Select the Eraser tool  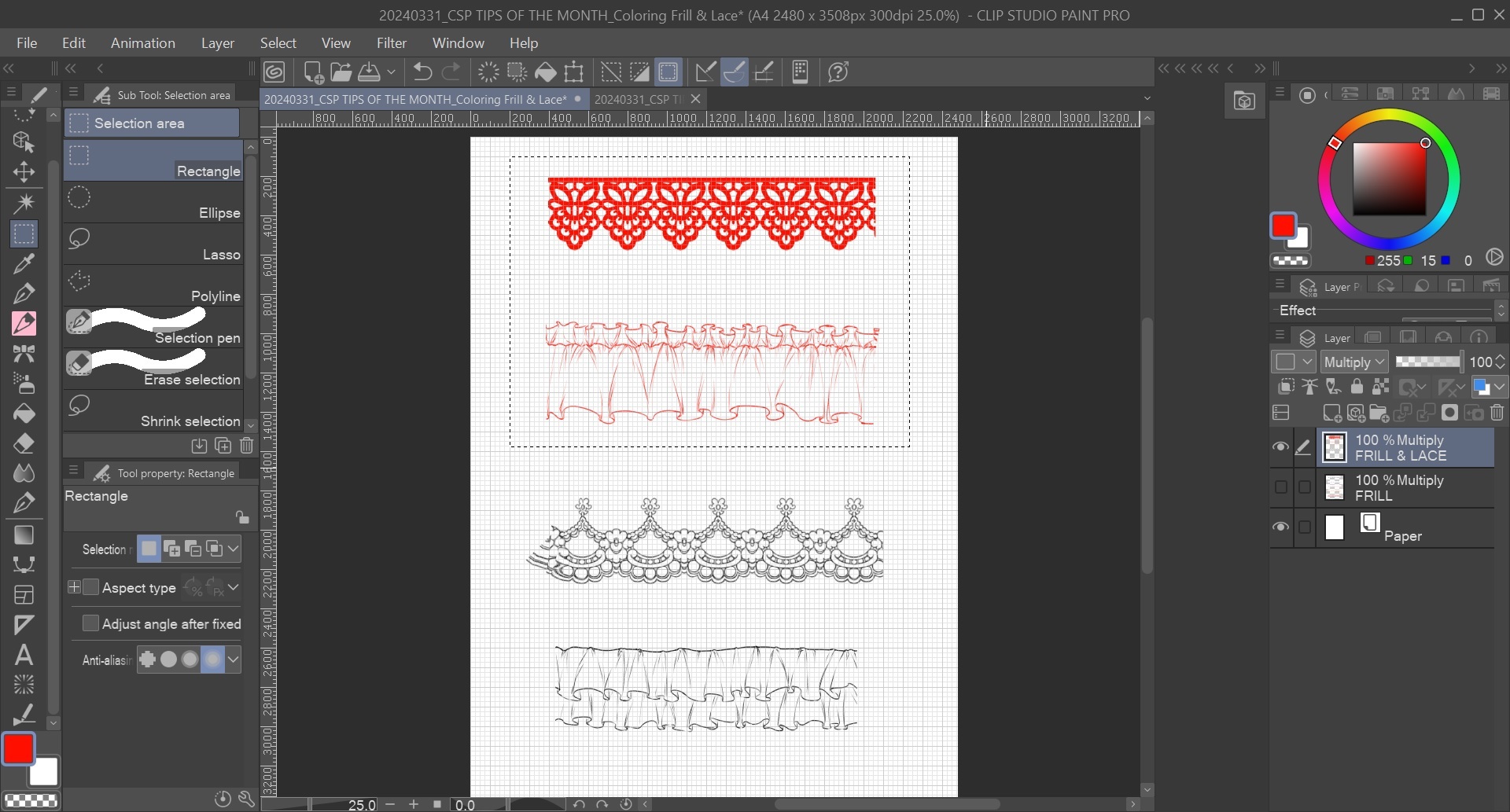pyautogui.click(x=24, y=443)
